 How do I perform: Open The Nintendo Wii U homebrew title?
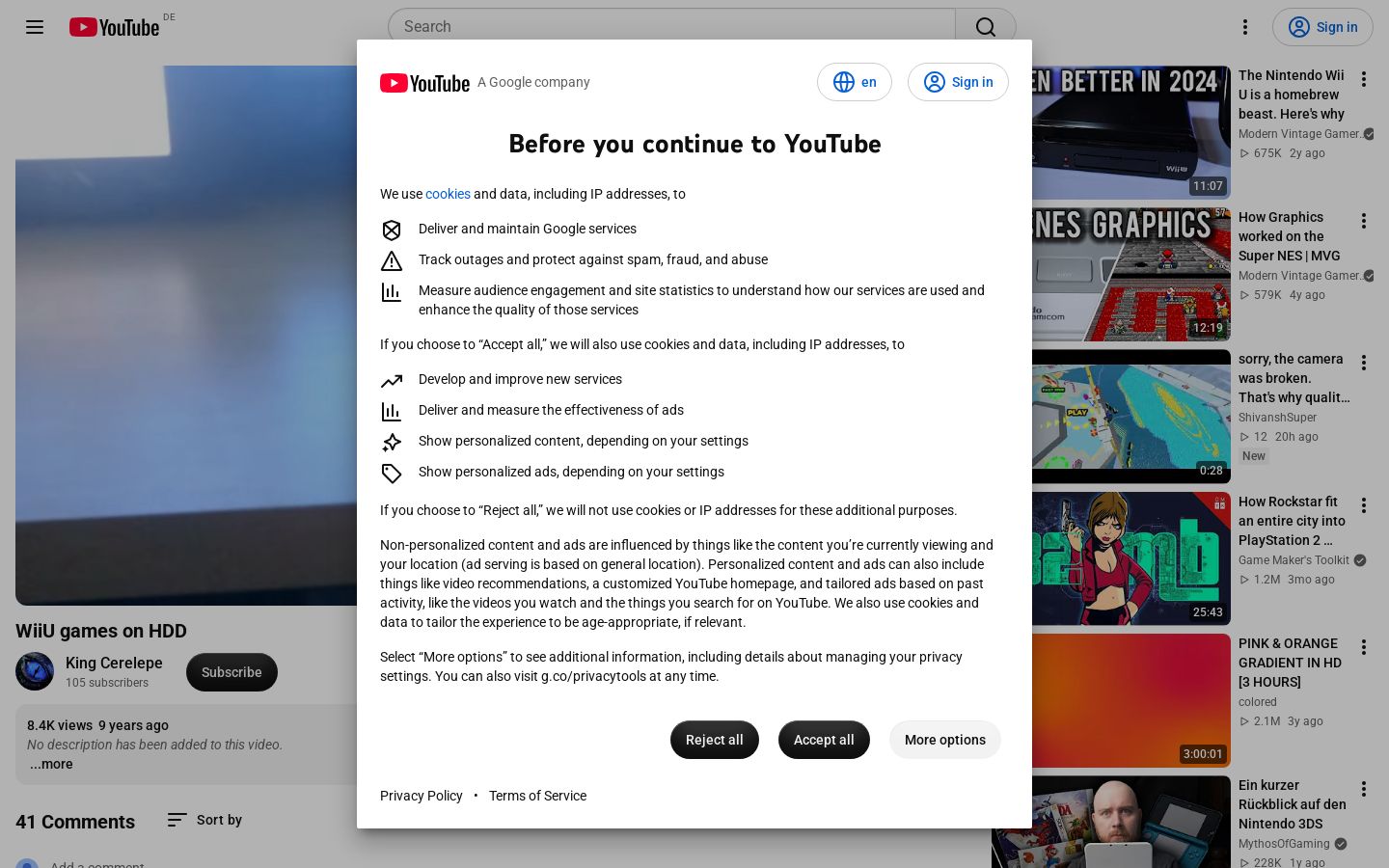(1293, 95)
